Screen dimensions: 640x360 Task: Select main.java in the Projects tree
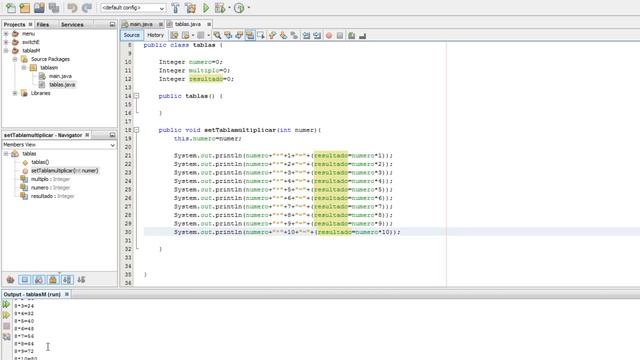pyautogui.click(x=60, y=76)
